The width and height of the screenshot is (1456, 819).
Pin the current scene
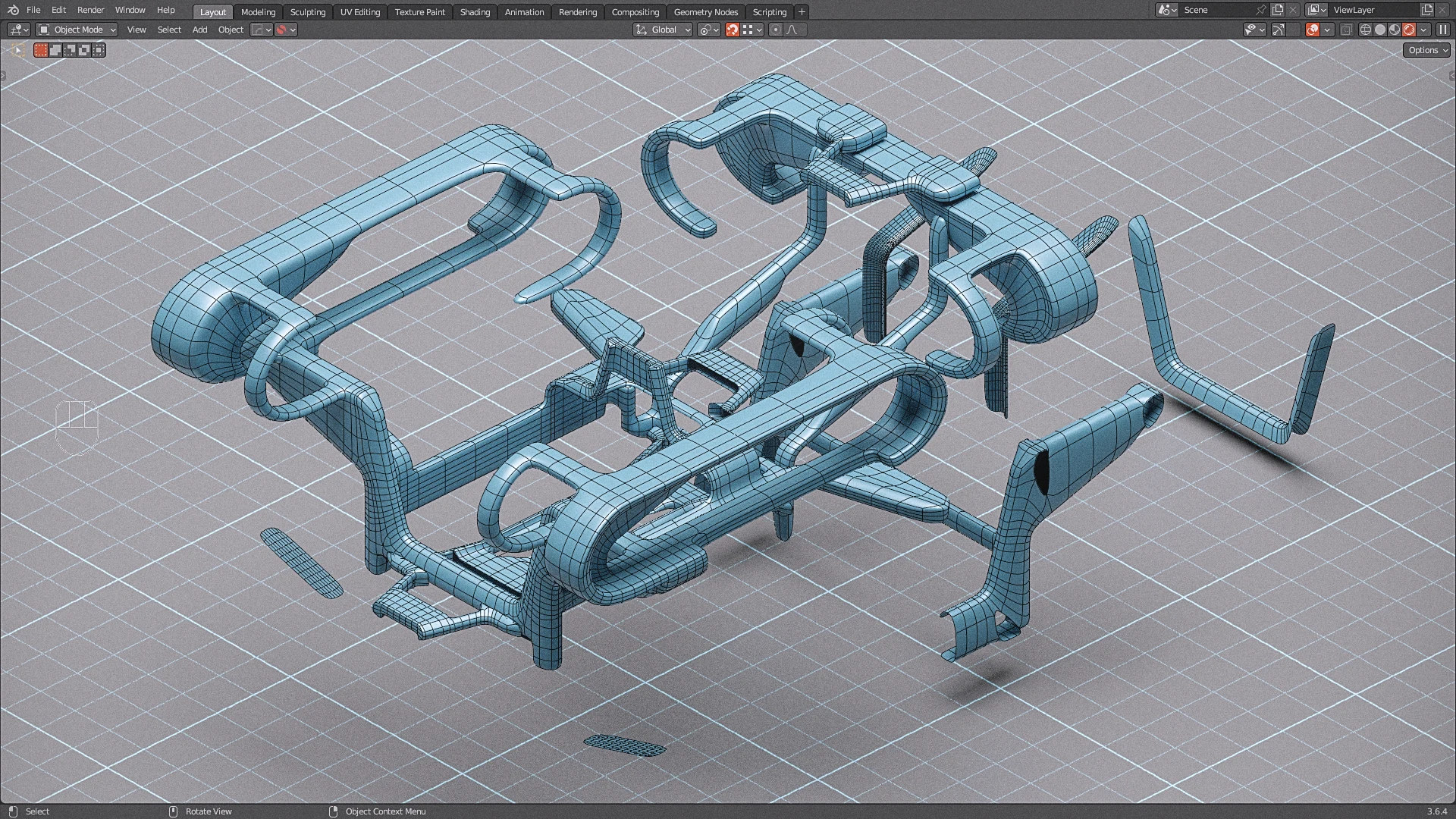coord(1260,10)
